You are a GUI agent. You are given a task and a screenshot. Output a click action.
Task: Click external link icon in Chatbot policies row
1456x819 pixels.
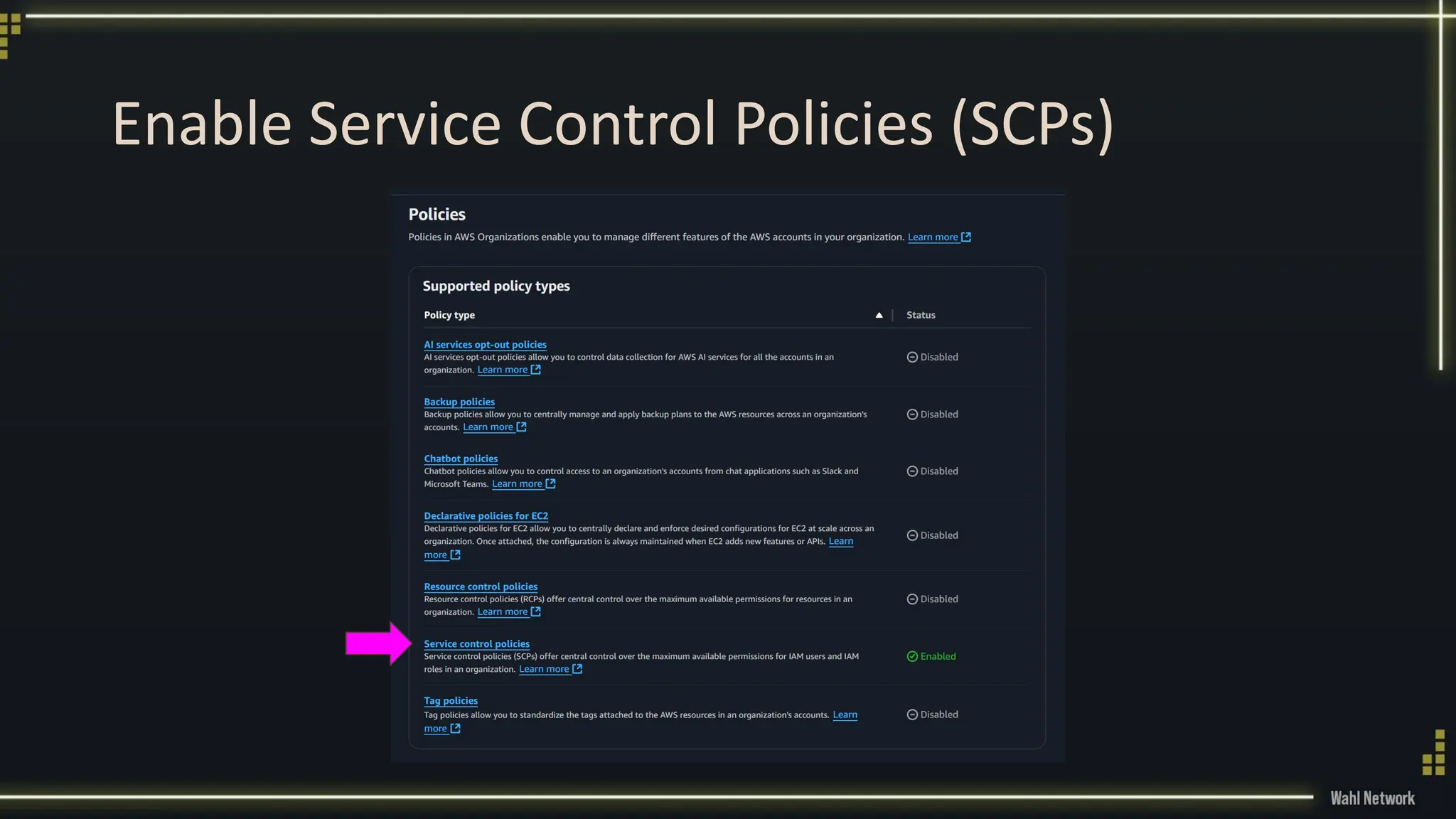click(x=550, y=483)
